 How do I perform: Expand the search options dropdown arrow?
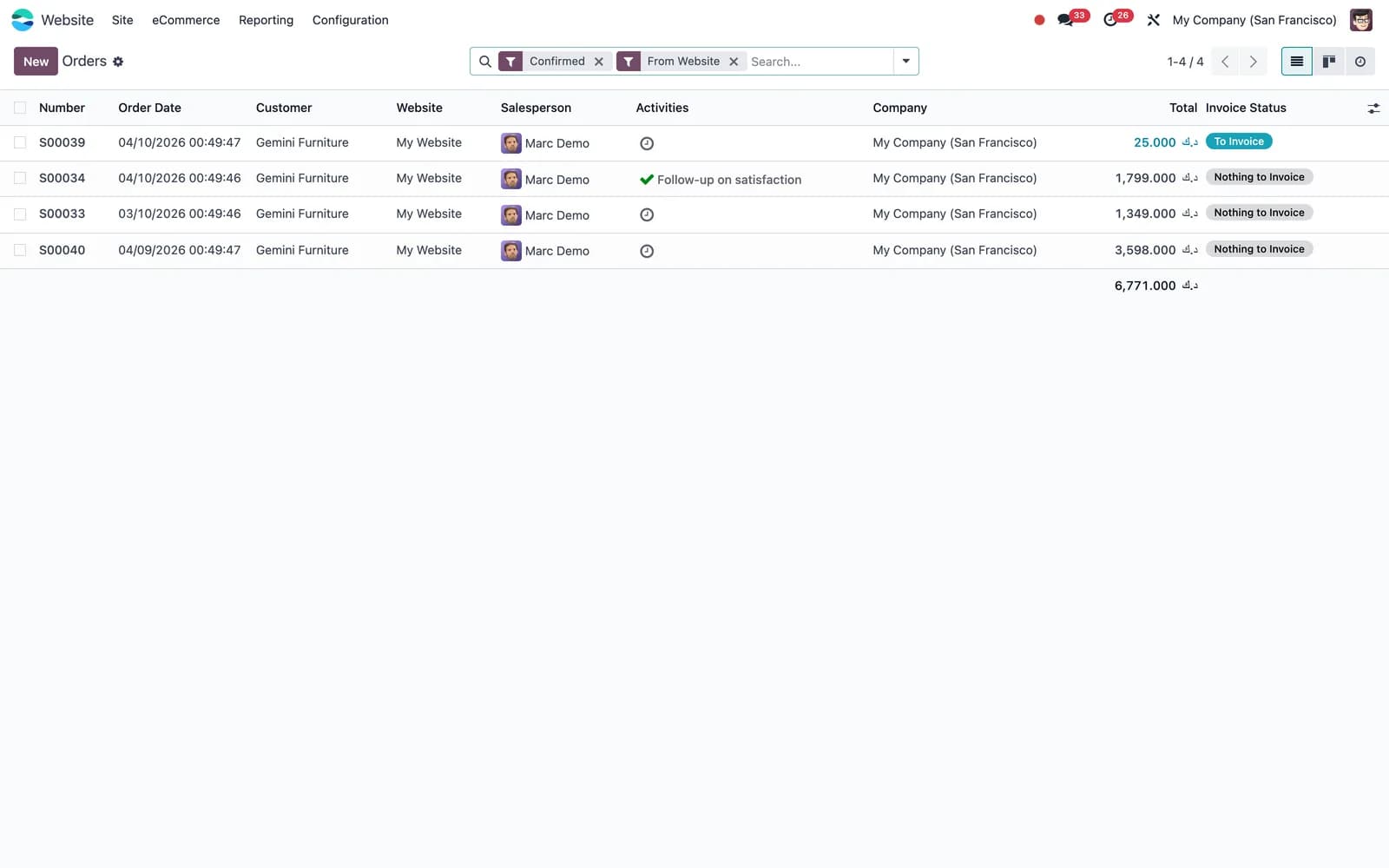[x=905, y=62]
